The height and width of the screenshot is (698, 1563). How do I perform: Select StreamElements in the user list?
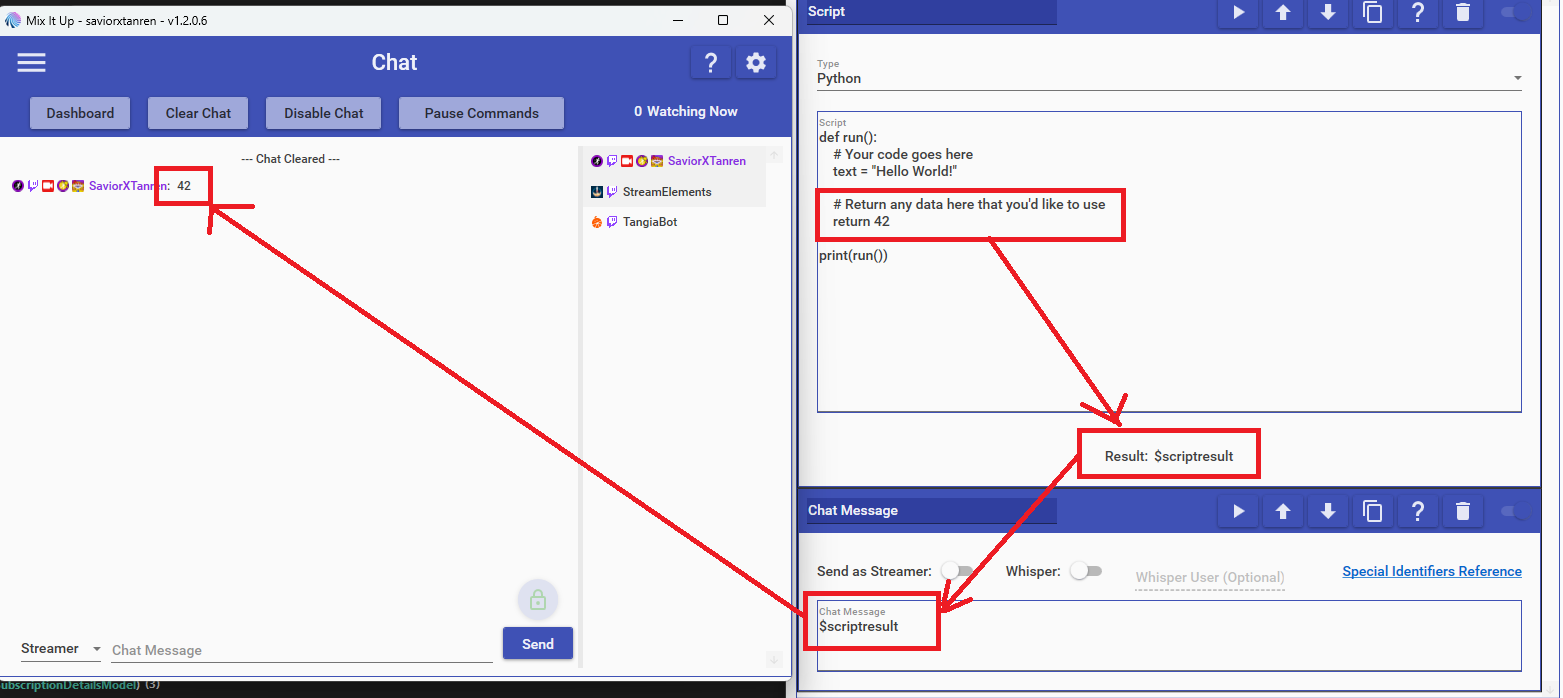[666, 192]
